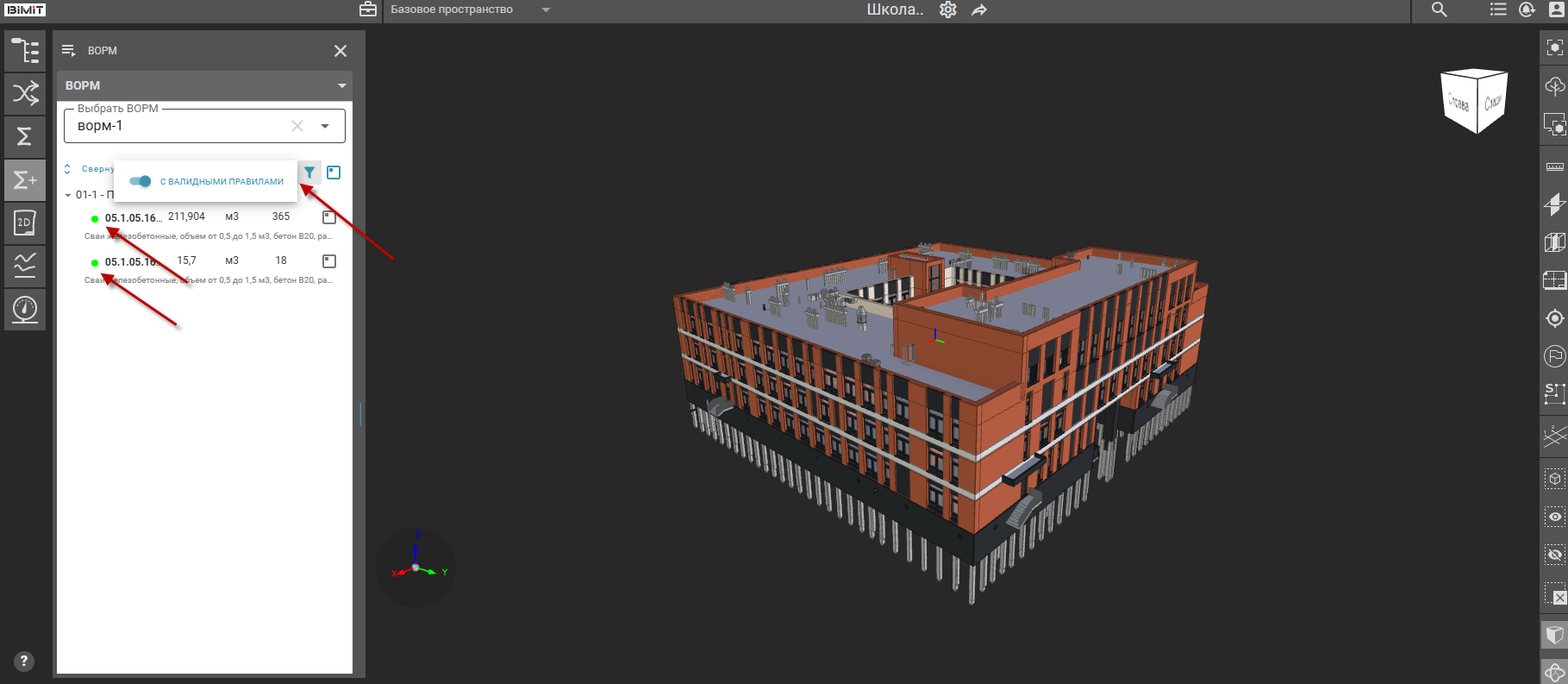Image resolution: width=1568 pixels, height=684 pixels.
Task: Click the XYZ axis orientation gizmo
Action: [x=415, y=567]
